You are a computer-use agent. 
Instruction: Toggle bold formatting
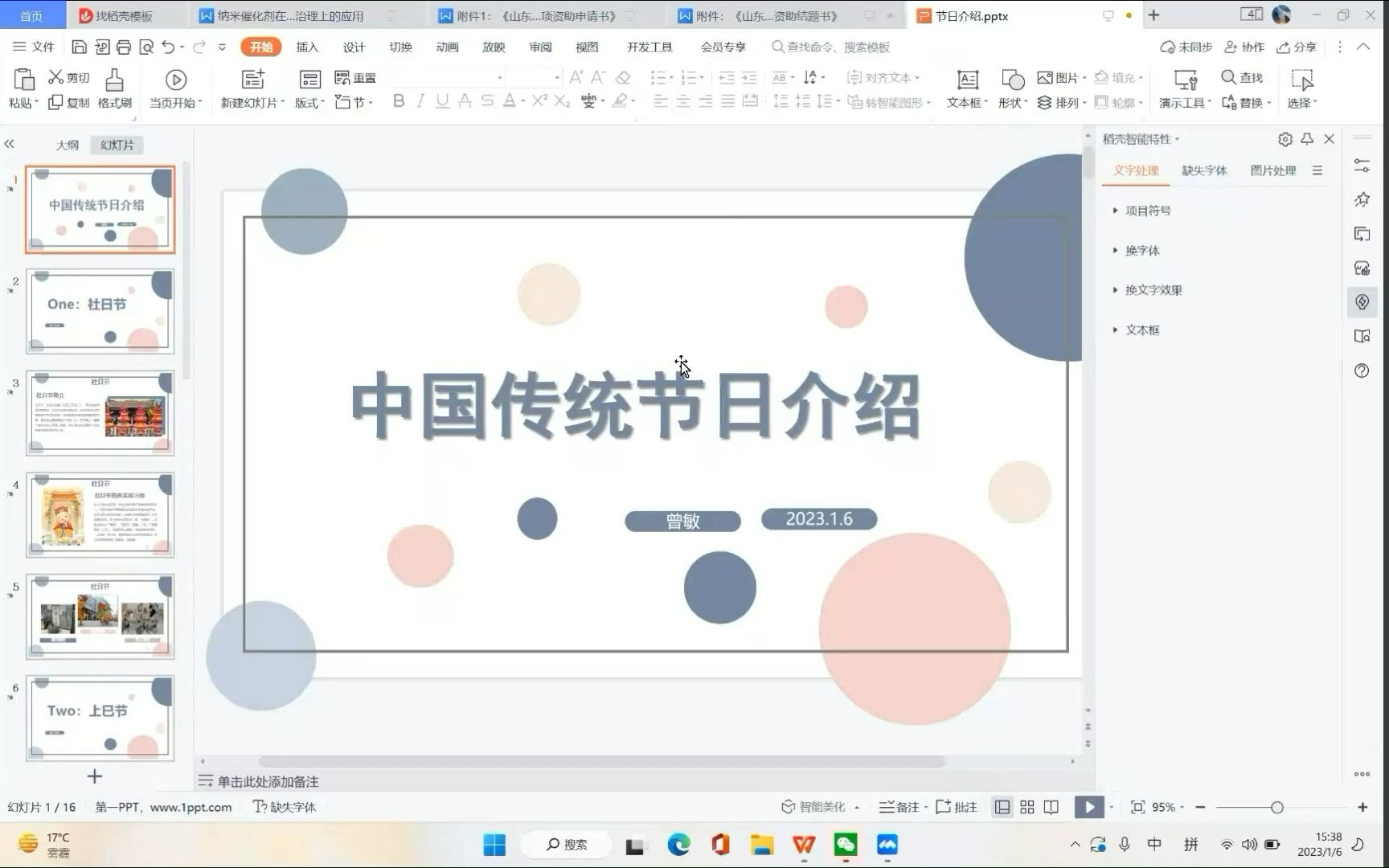398,100
